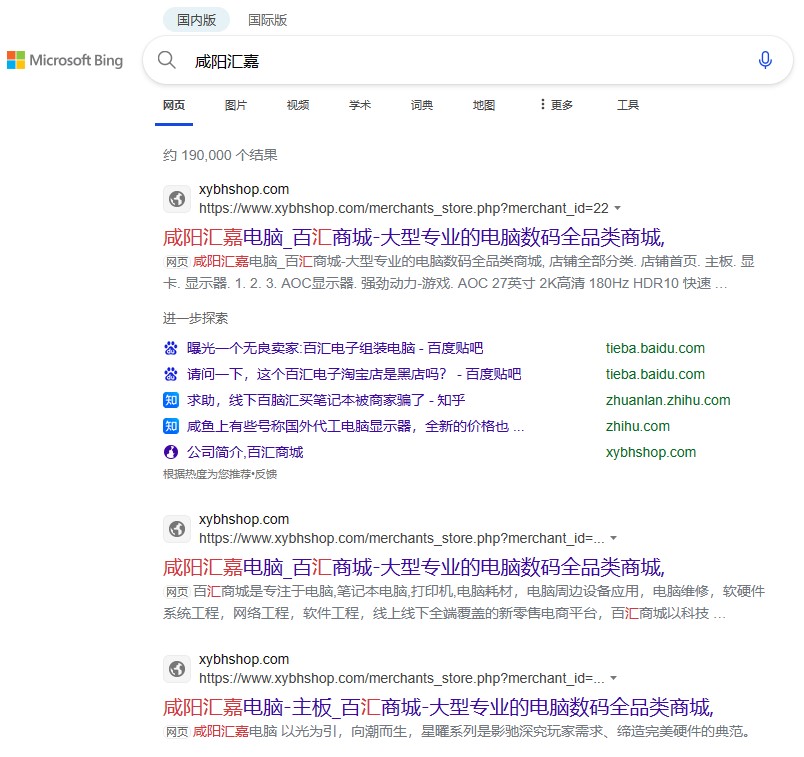Click the 反馈 feedback link

(x=266, y=474)
